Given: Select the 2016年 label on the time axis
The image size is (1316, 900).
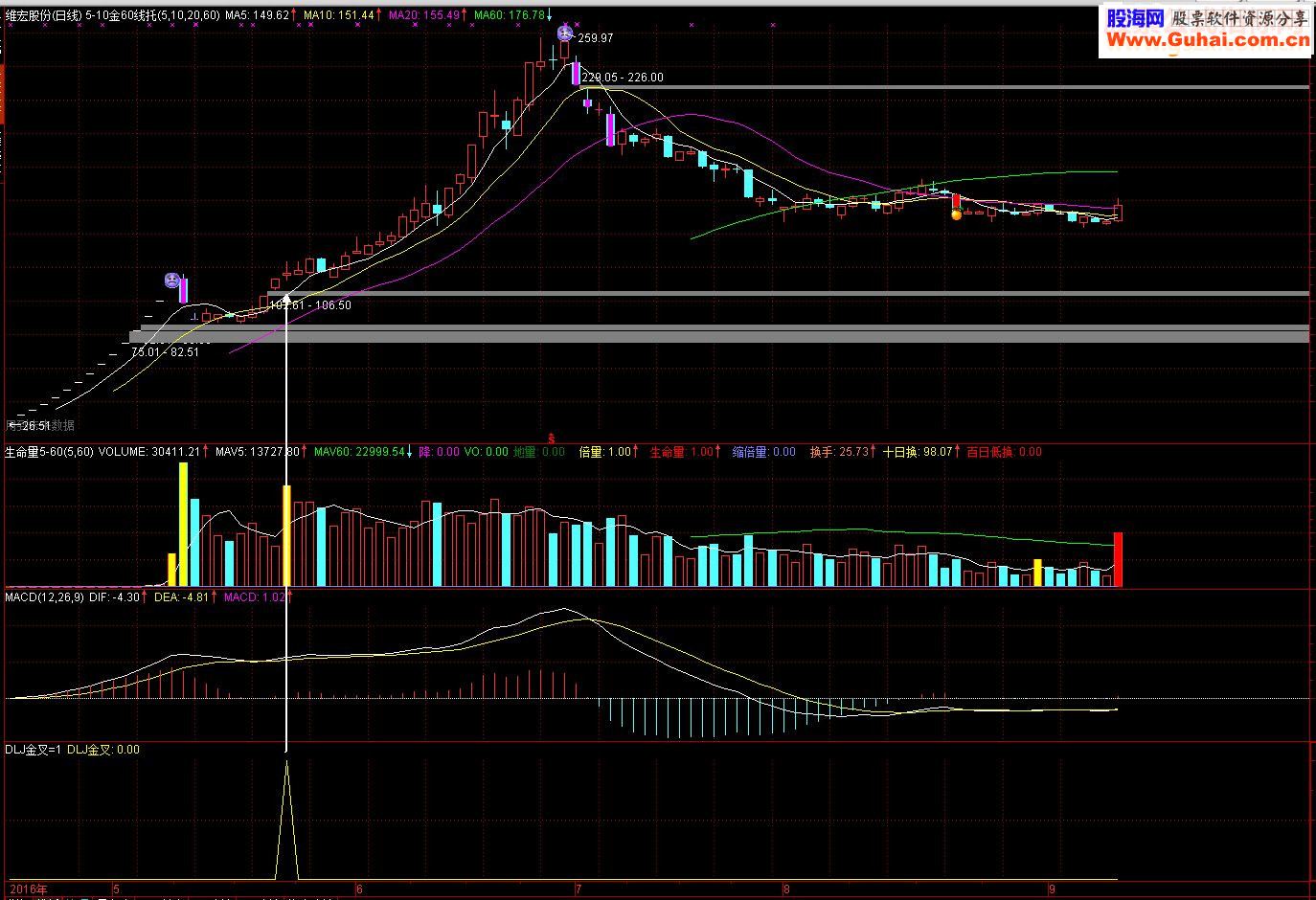Looking at the screenshot, I should (28, 889).
